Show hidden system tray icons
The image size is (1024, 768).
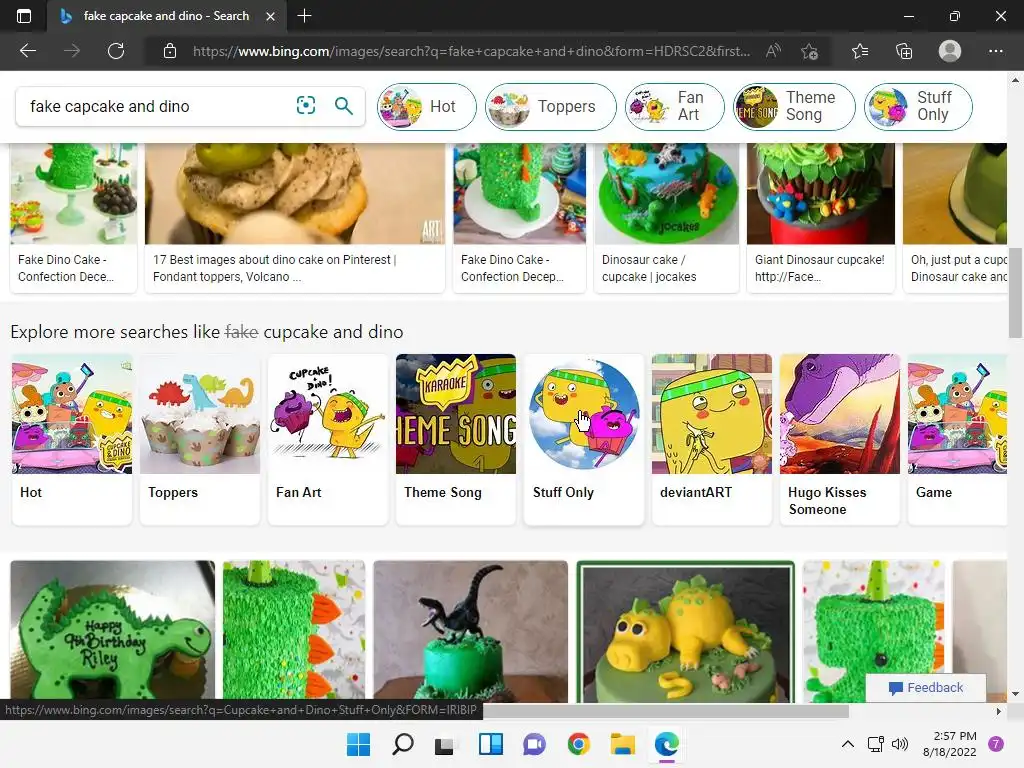(x=847, y=744)
